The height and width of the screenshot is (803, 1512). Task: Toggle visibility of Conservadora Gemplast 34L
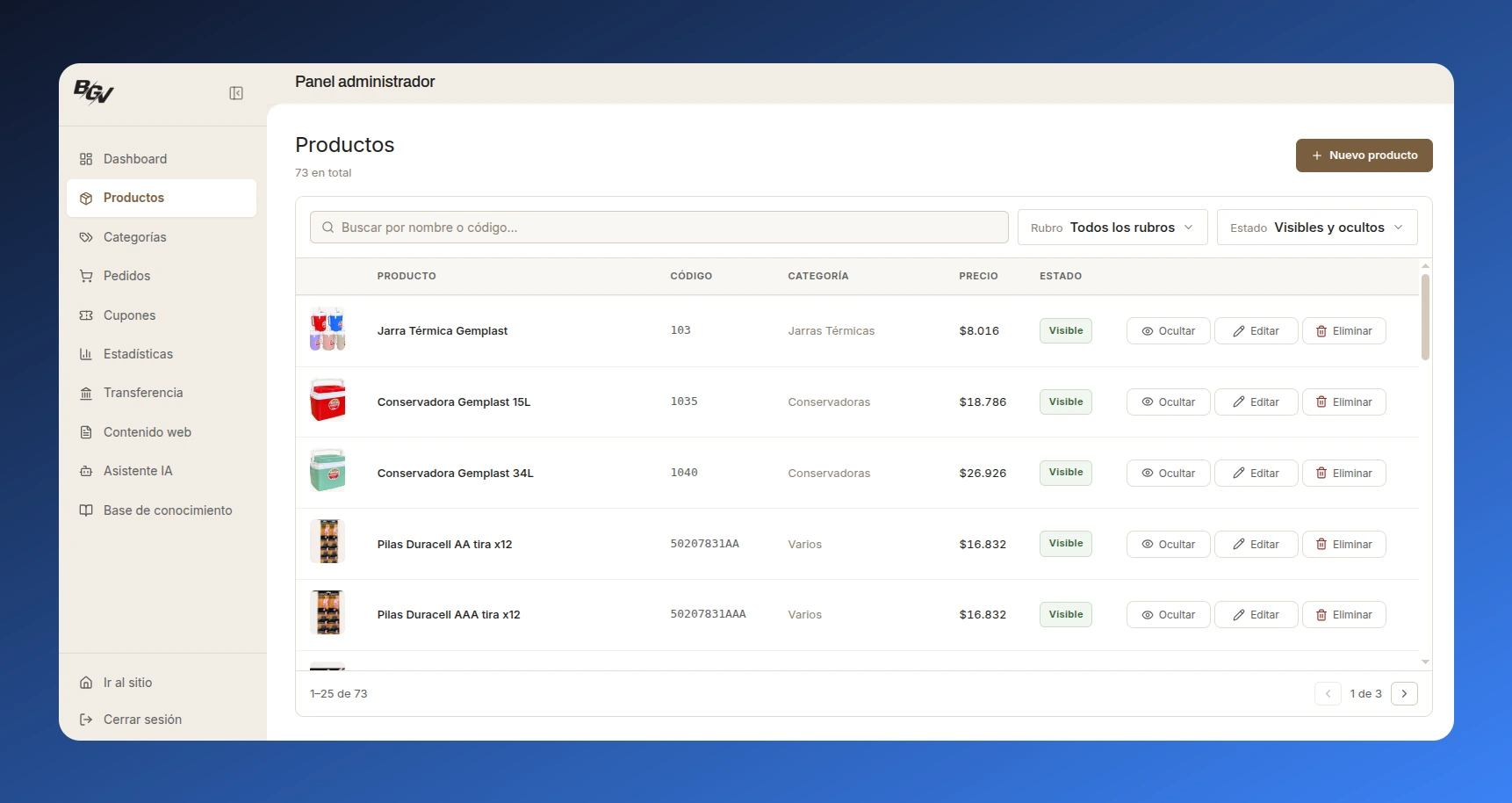pos(1168,474)
